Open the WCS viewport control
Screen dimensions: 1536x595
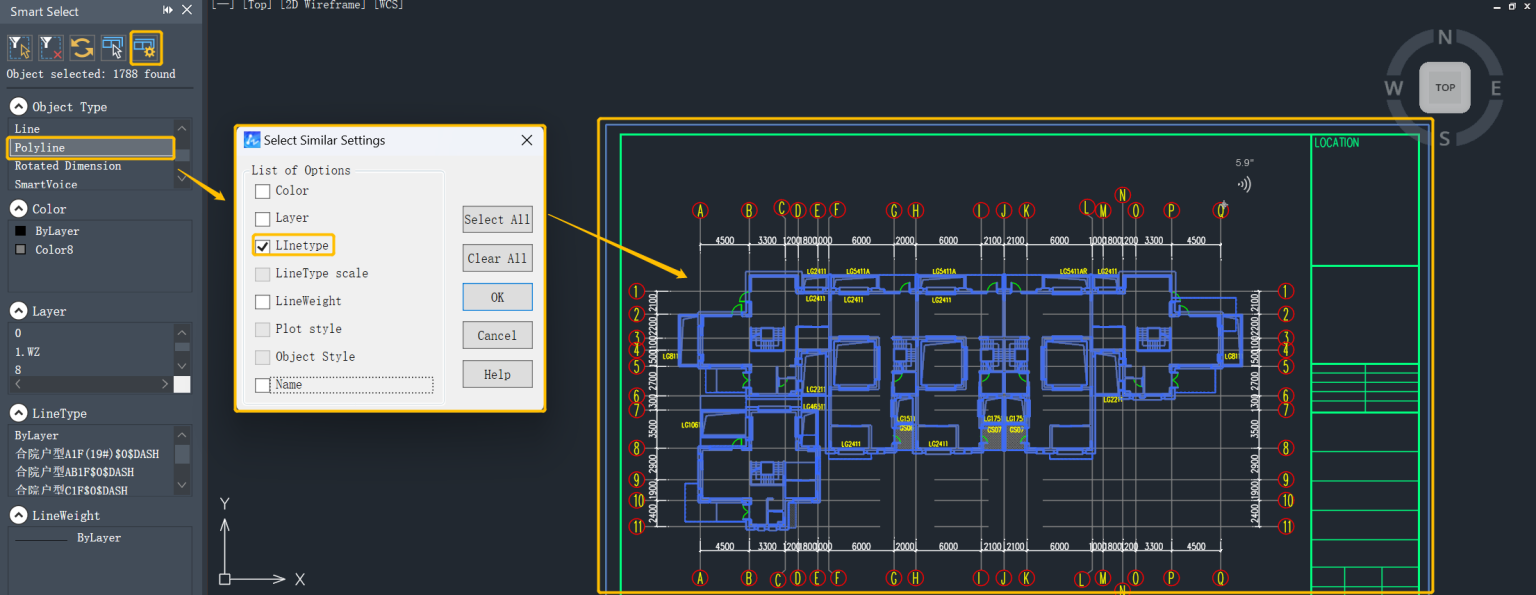(x=387, y=4)
